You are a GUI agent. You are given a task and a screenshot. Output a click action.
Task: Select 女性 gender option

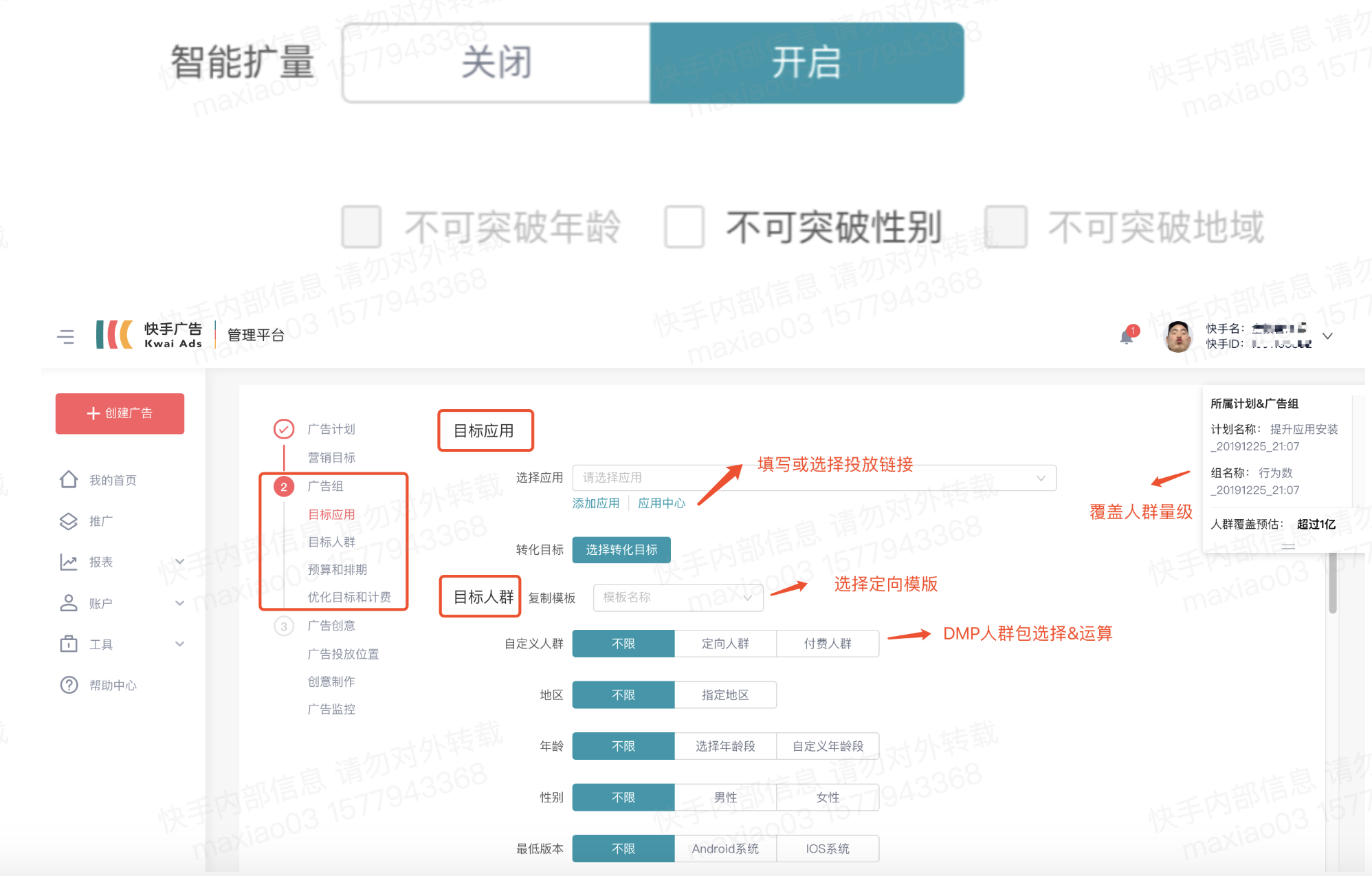[x=828, y=798]
